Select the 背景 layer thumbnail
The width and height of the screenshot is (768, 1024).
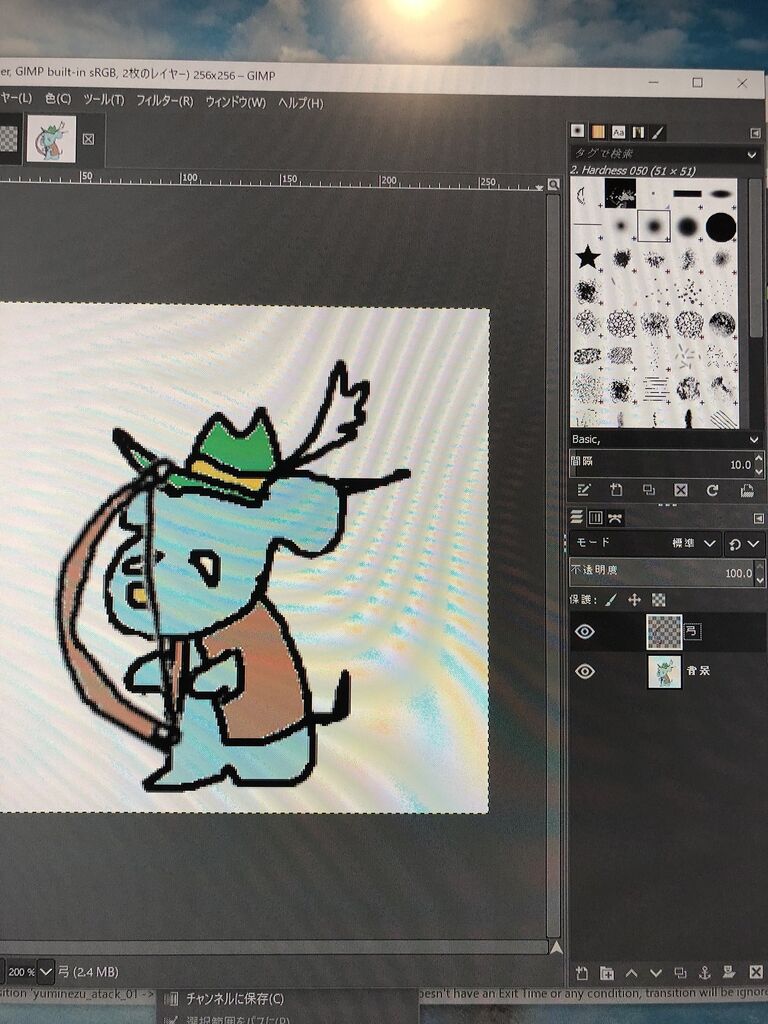[664, 671]
